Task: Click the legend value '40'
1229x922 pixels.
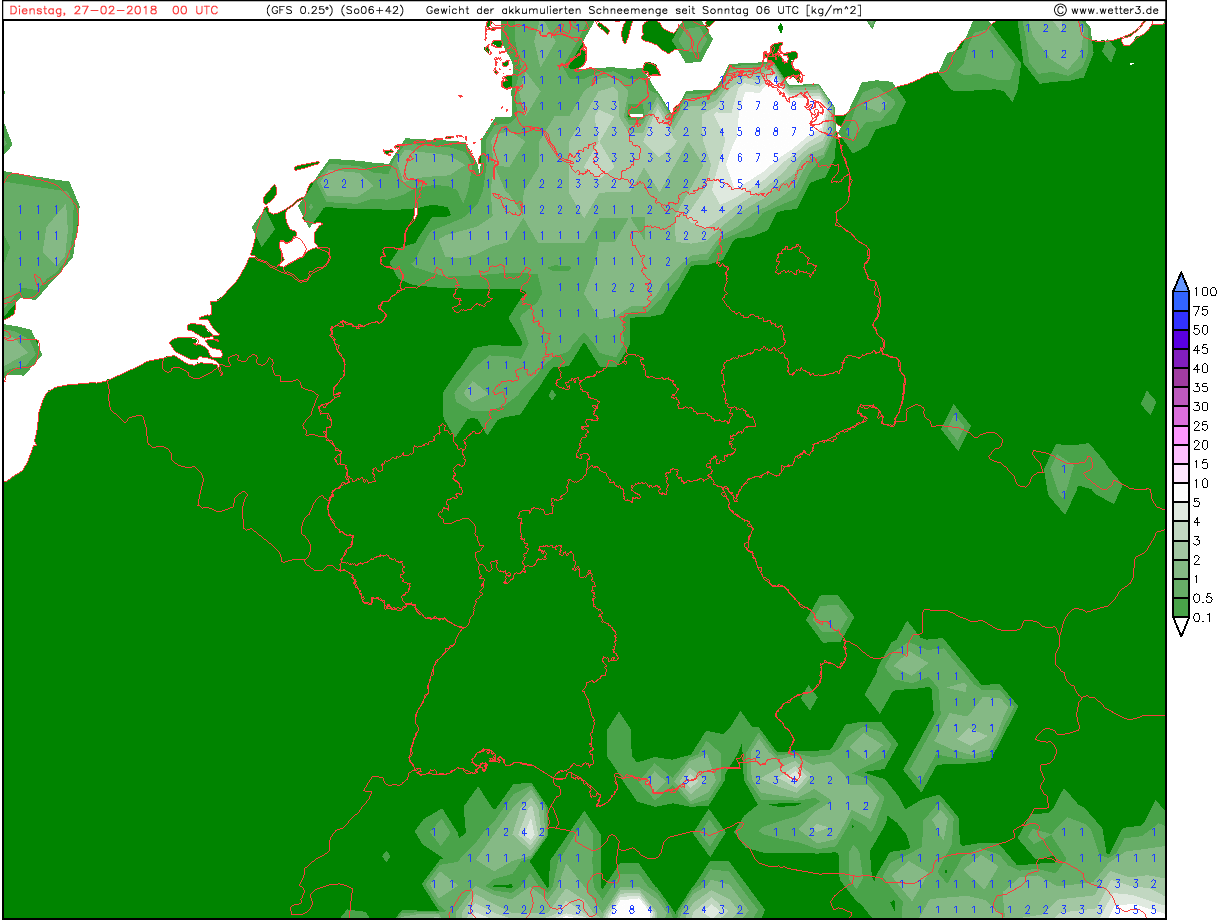Action: (x=1201, y=368)
